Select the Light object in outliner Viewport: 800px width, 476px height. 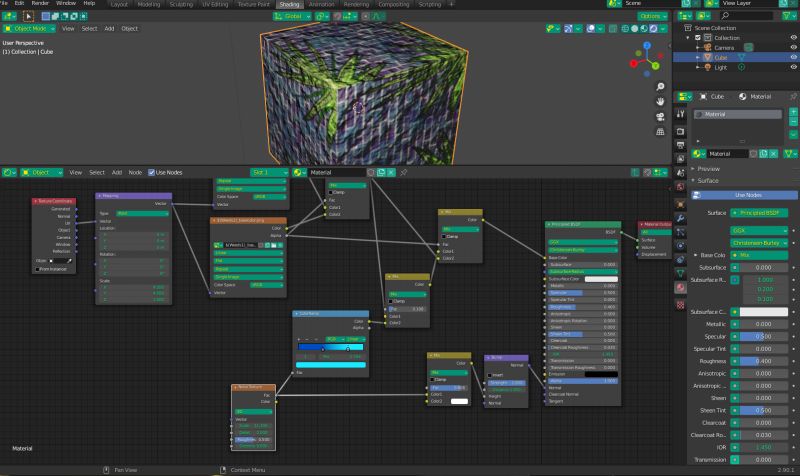point(720,67)
